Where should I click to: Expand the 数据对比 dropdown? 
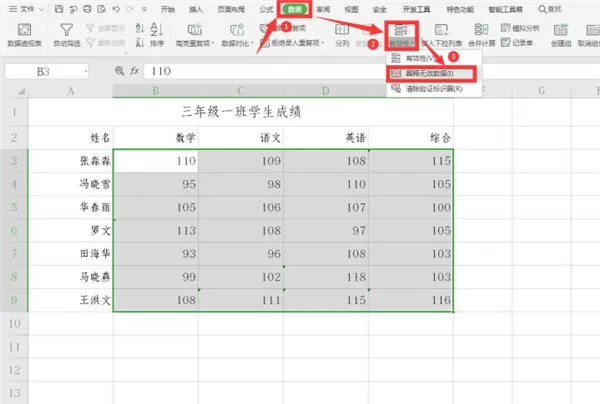237,44
